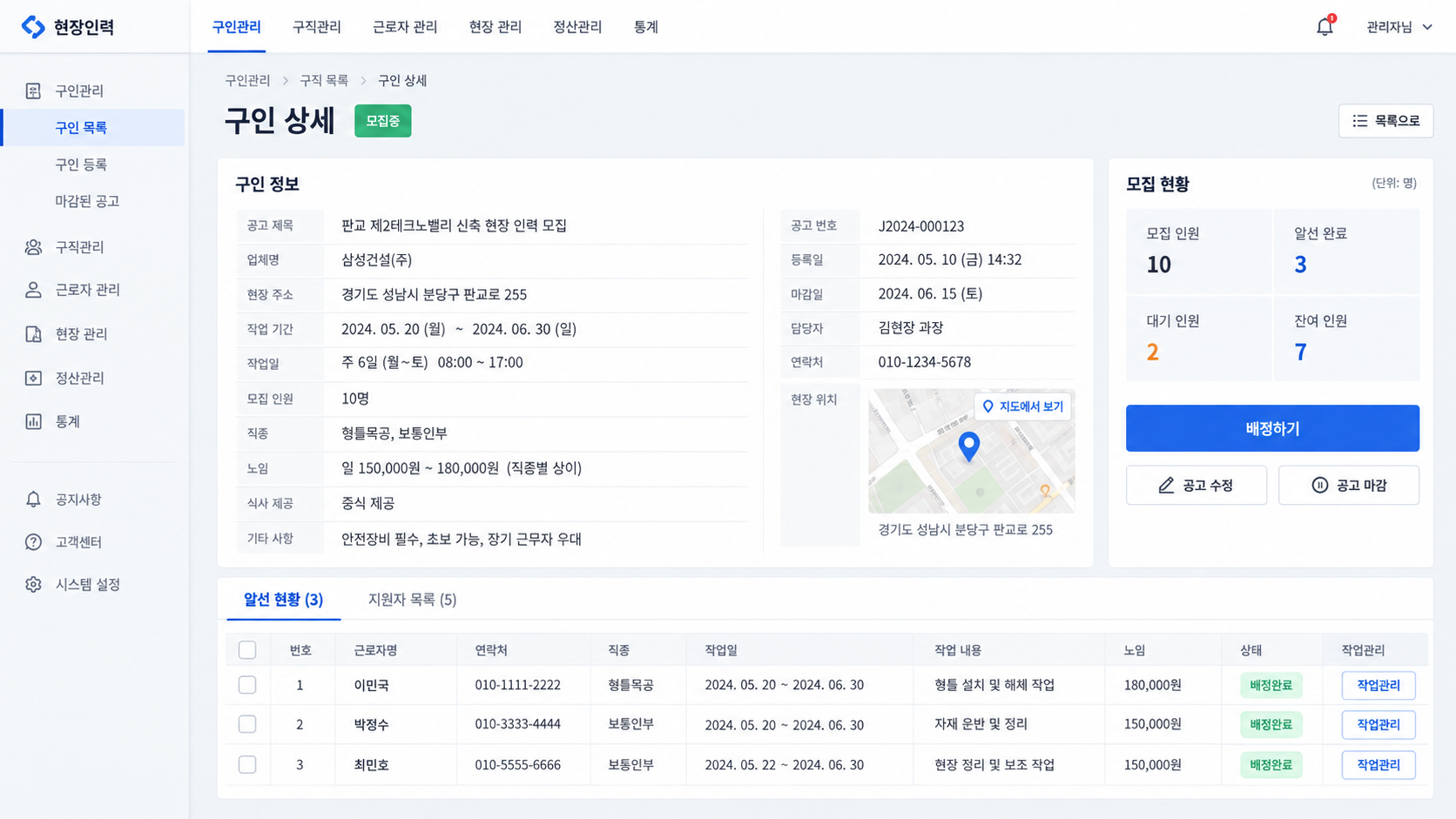Viewport: 1456px width, 819px height.
Task: Check the row checkbox for 박정수
Action: [x=247, y=724]
